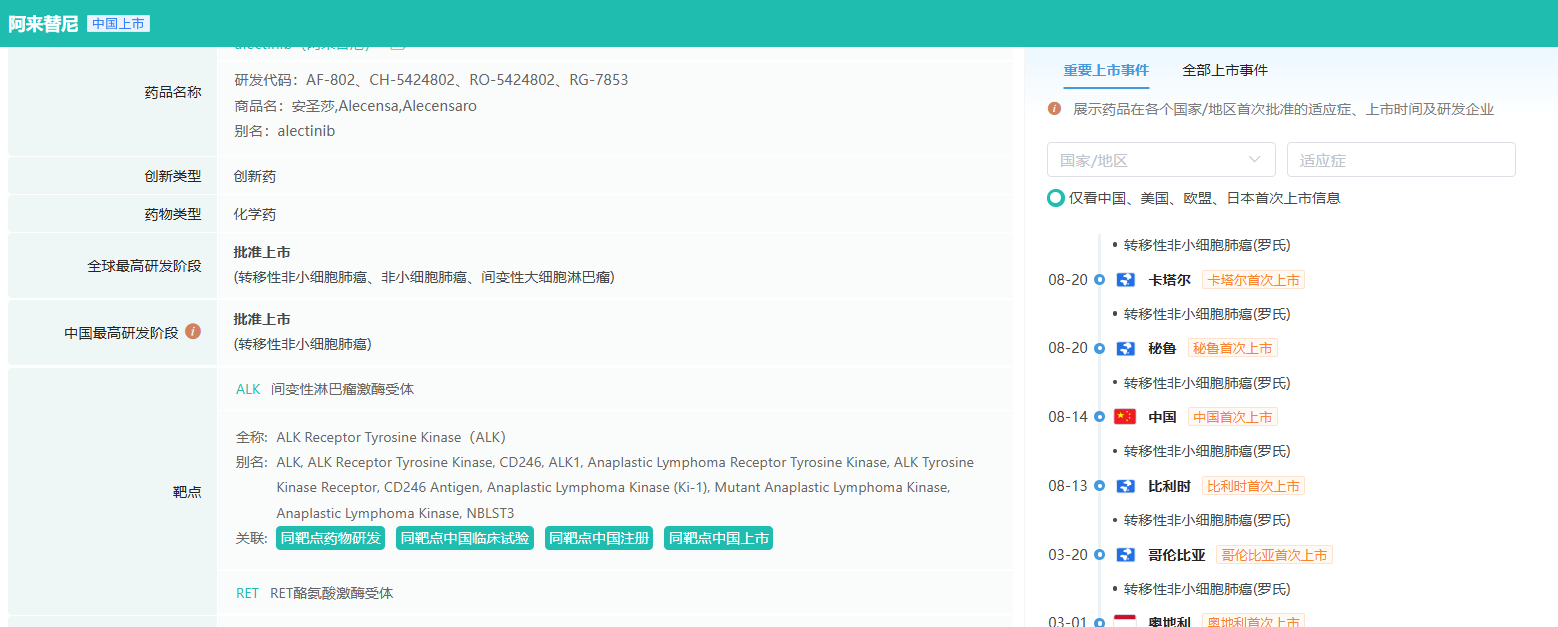Click the 阿来替尼 page title
This screenshot has width=1558, height=627.
43,24
